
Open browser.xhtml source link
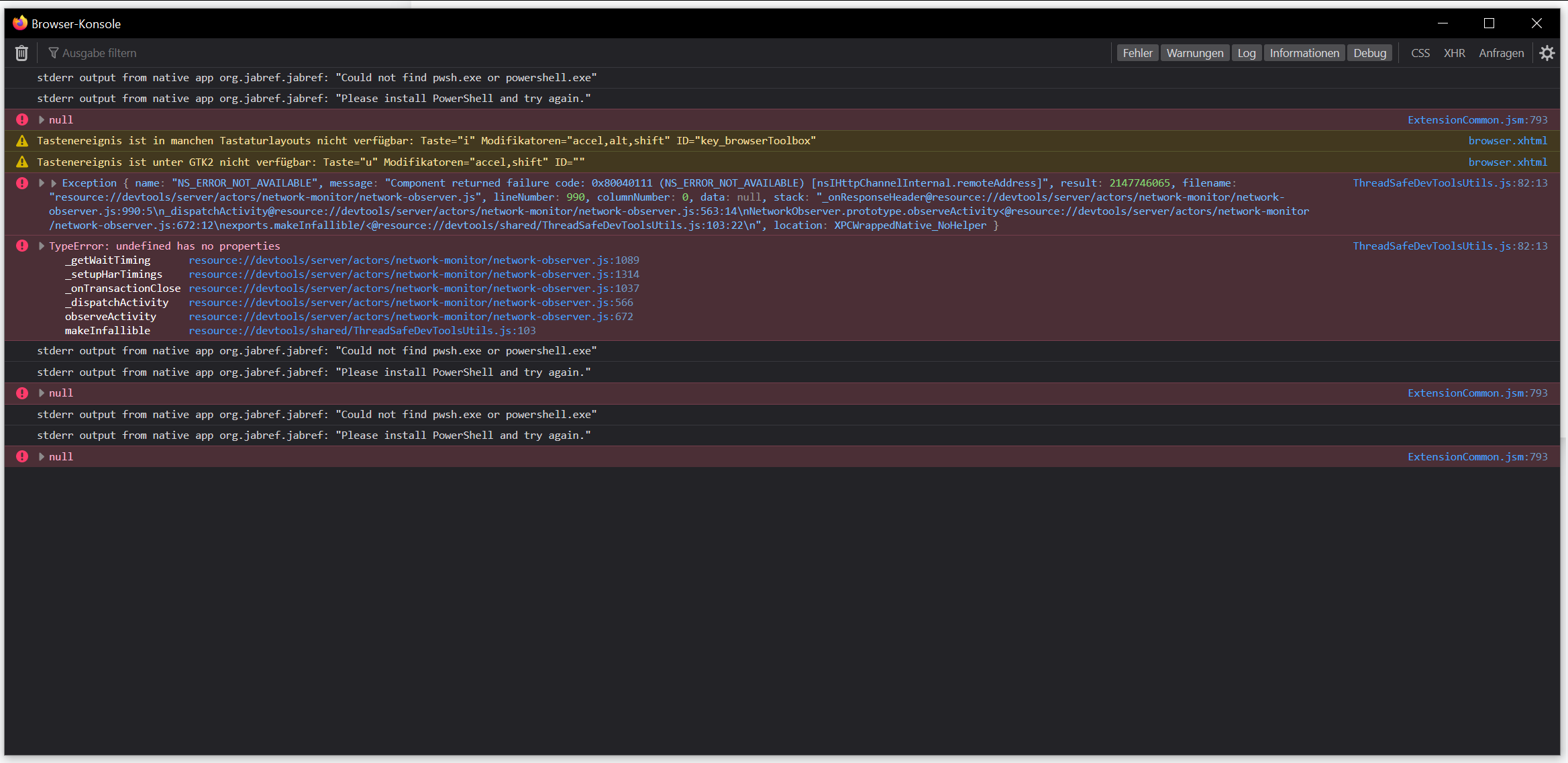1507,140
